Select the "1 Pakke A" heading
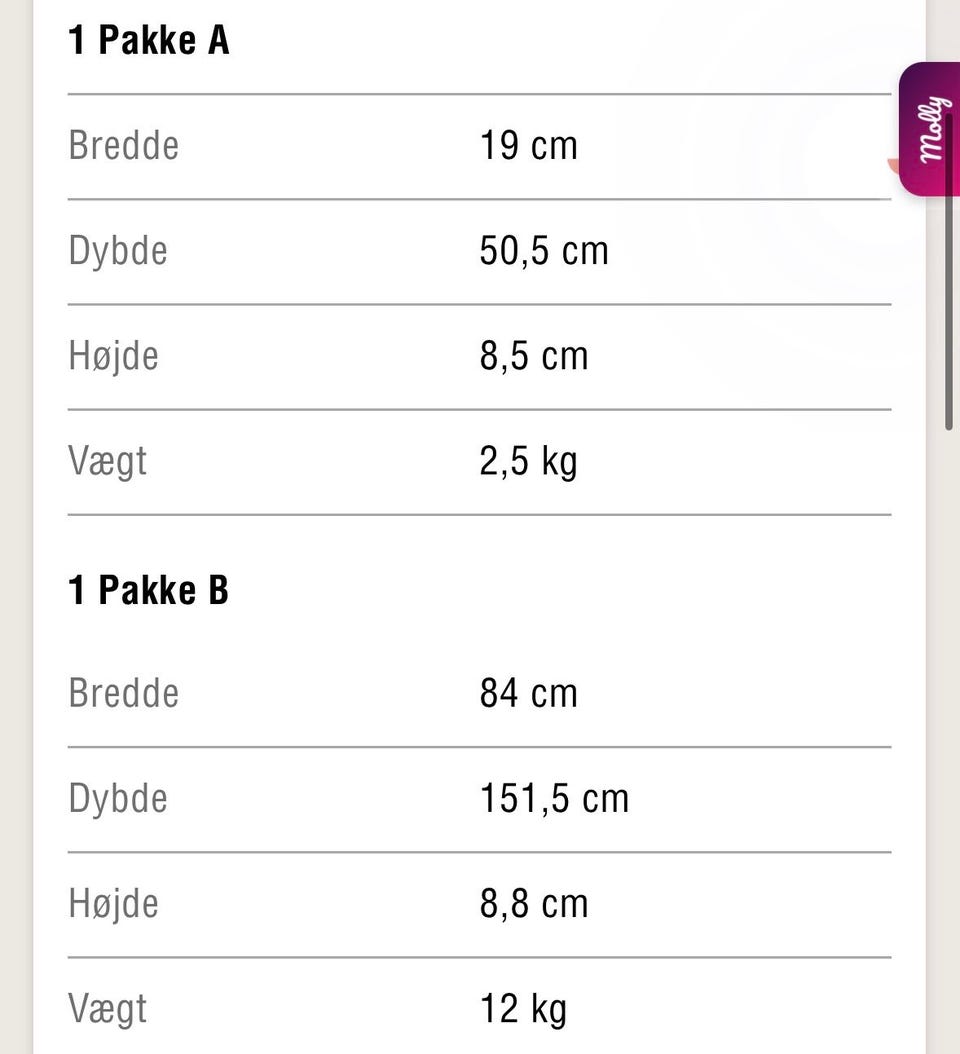The width and height of the screenshot is (960, 1054). click(x=149, y=42)
